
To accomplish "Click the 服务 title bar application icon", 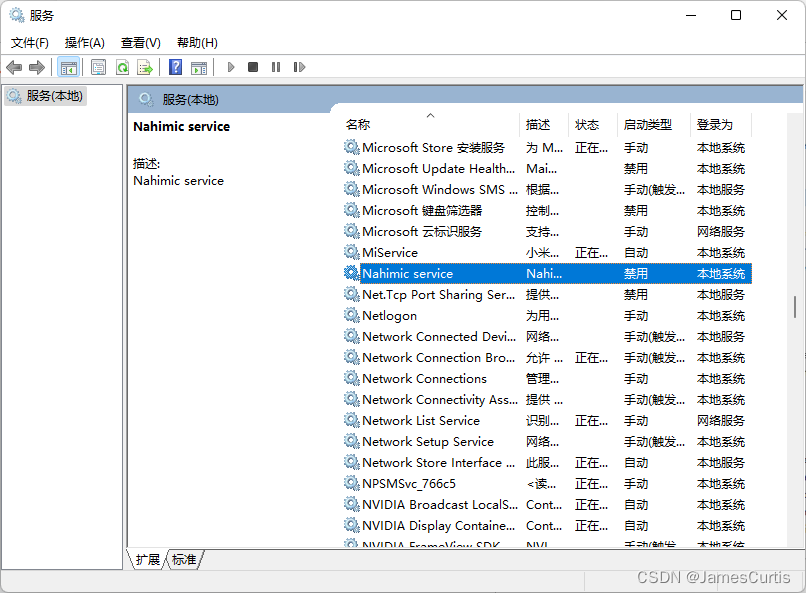I will [17, 15].
